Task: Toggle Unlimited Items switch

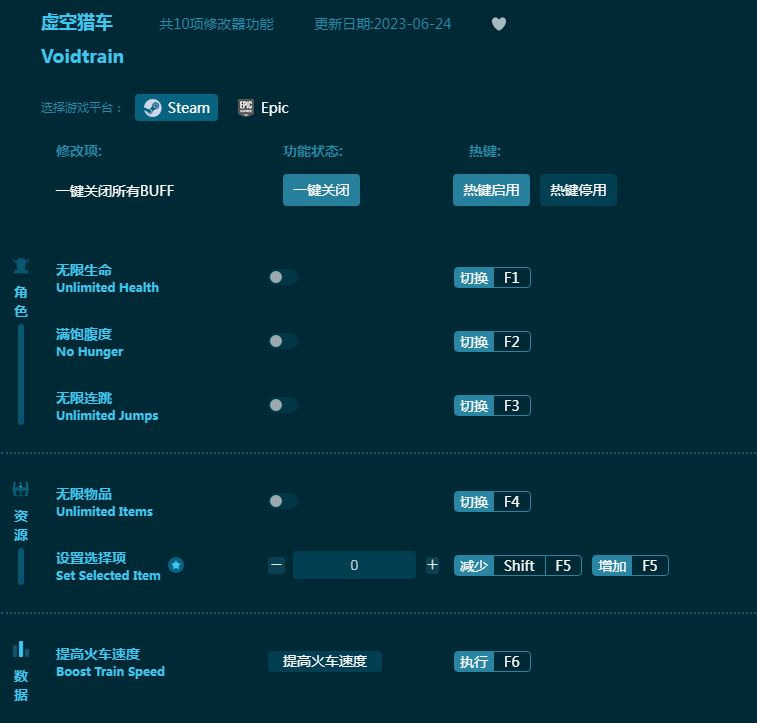Action: click(x=283, y=501)
